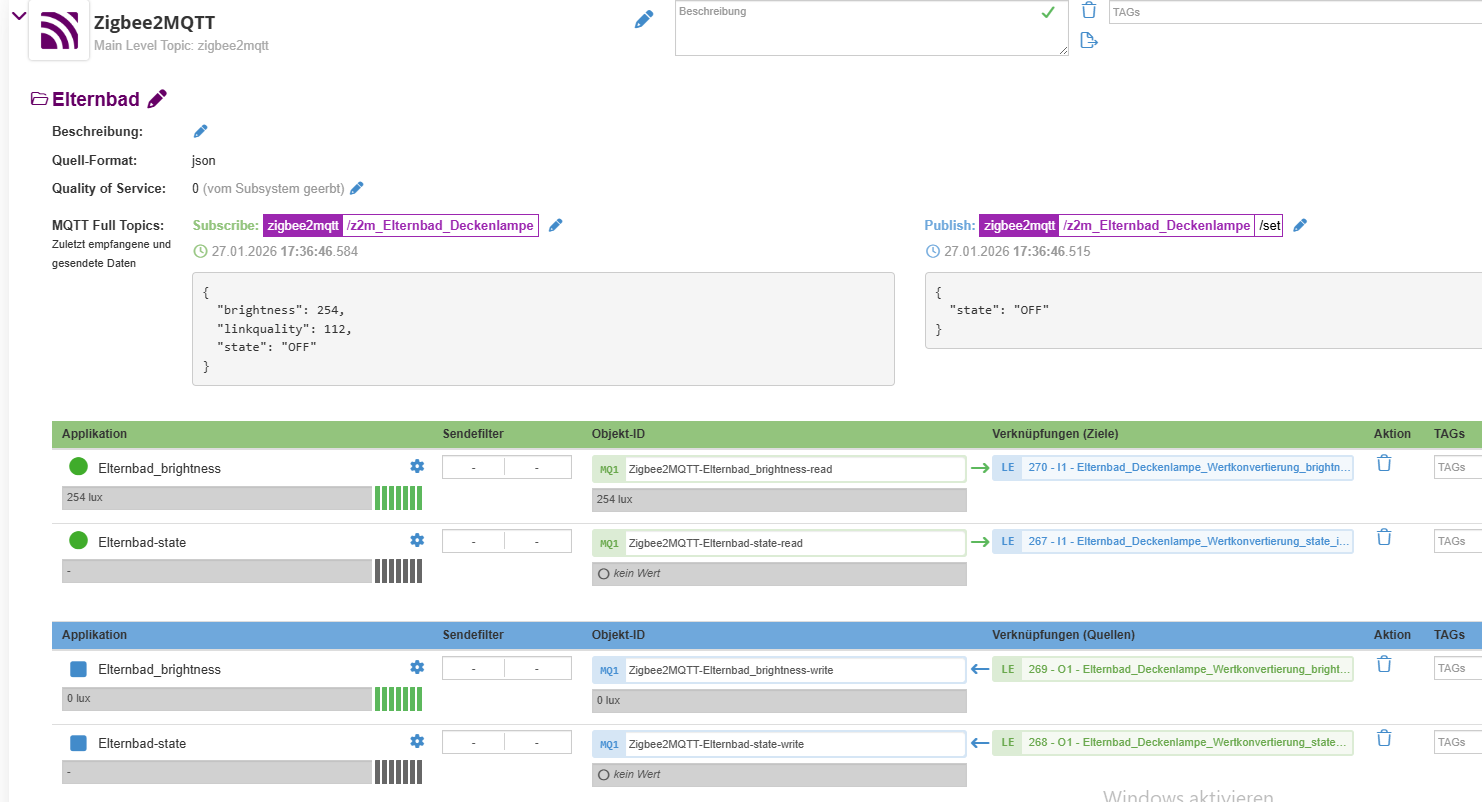The width and height of the screenshot is (1482, 802).
Task: Open link 270 - I1 Wertkonvertierung brightness
Action: tap(1186, 467)
